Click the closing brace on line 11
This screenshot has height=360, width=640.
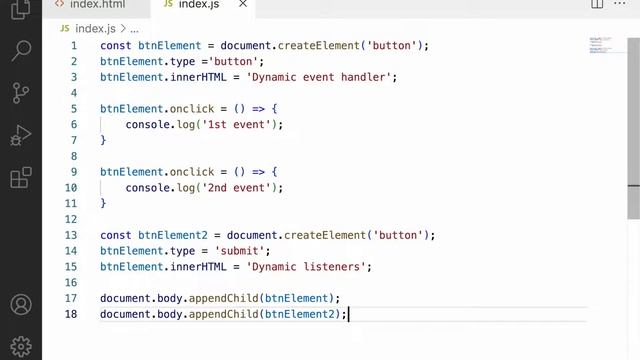tap(103, 203)
